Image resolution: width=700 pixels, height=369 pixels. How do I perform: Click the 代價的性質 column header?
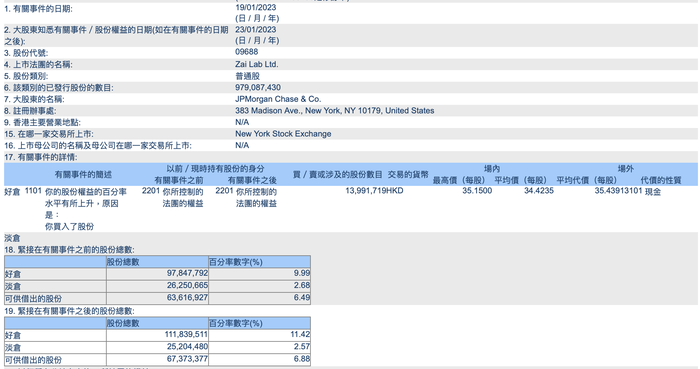point(661,180)
